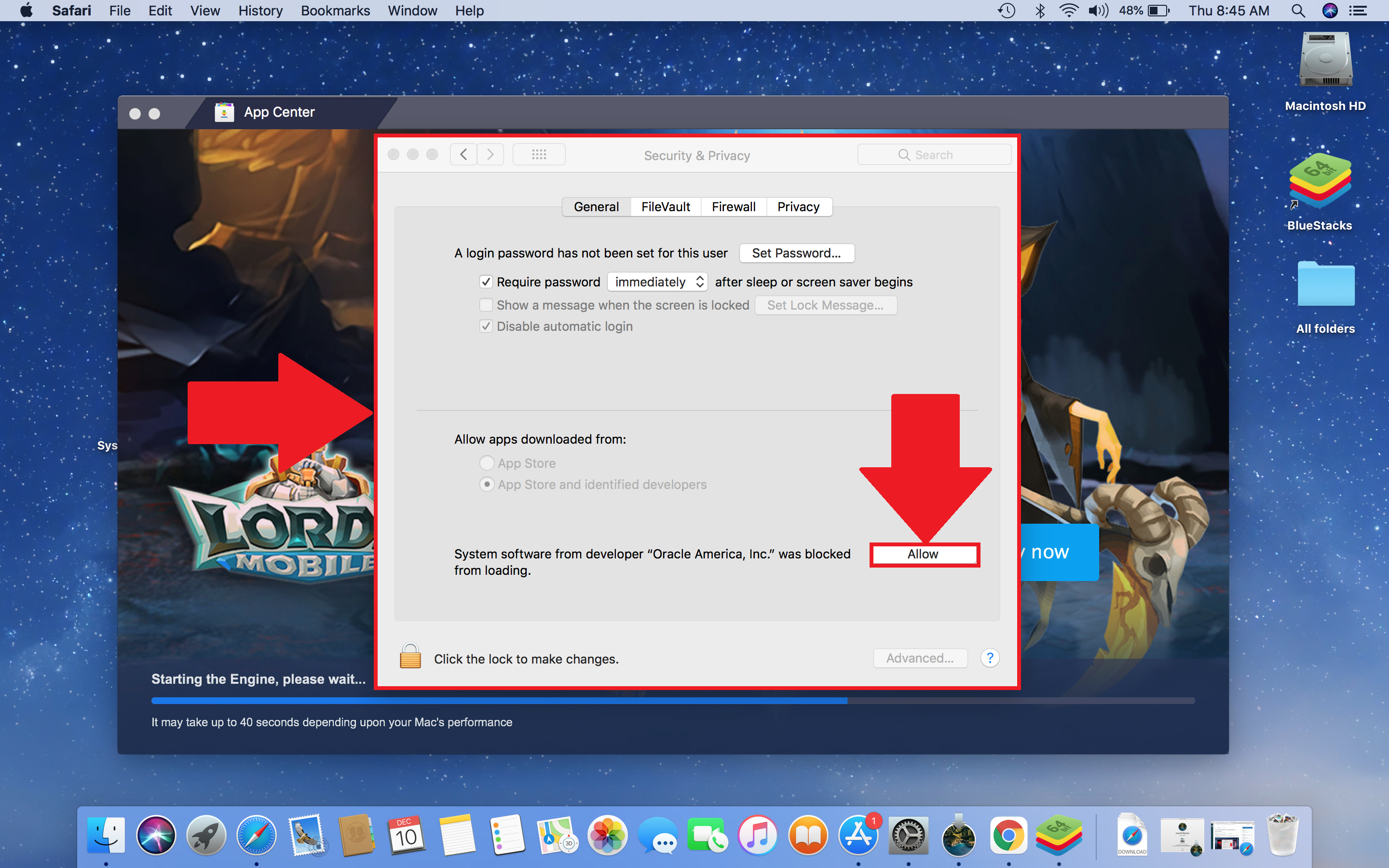Select App Store only radio button
Viewport: 1389px width, 868px height.
point(487,462)
